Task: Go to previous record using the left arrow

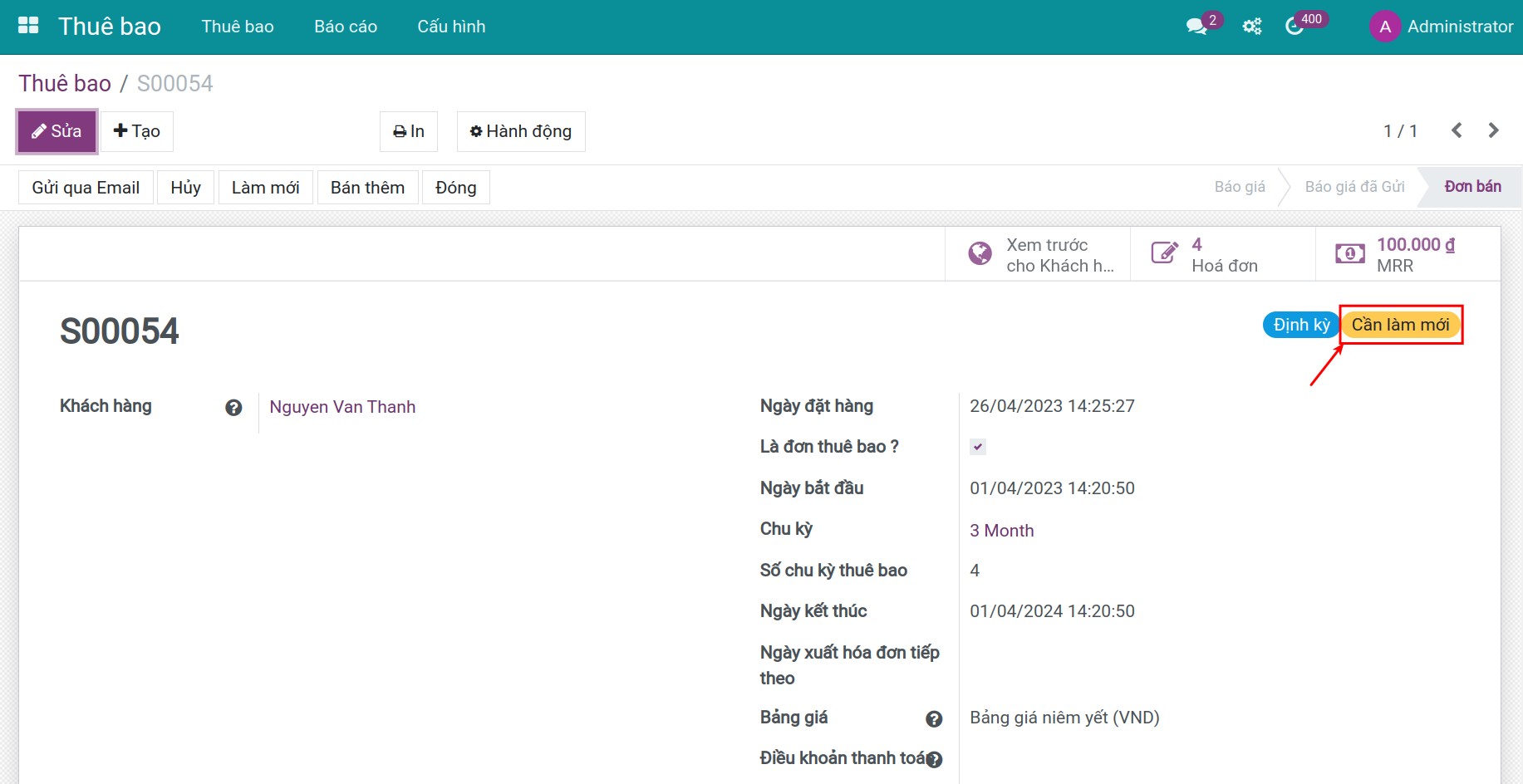Action: [x=1456, y=130]
